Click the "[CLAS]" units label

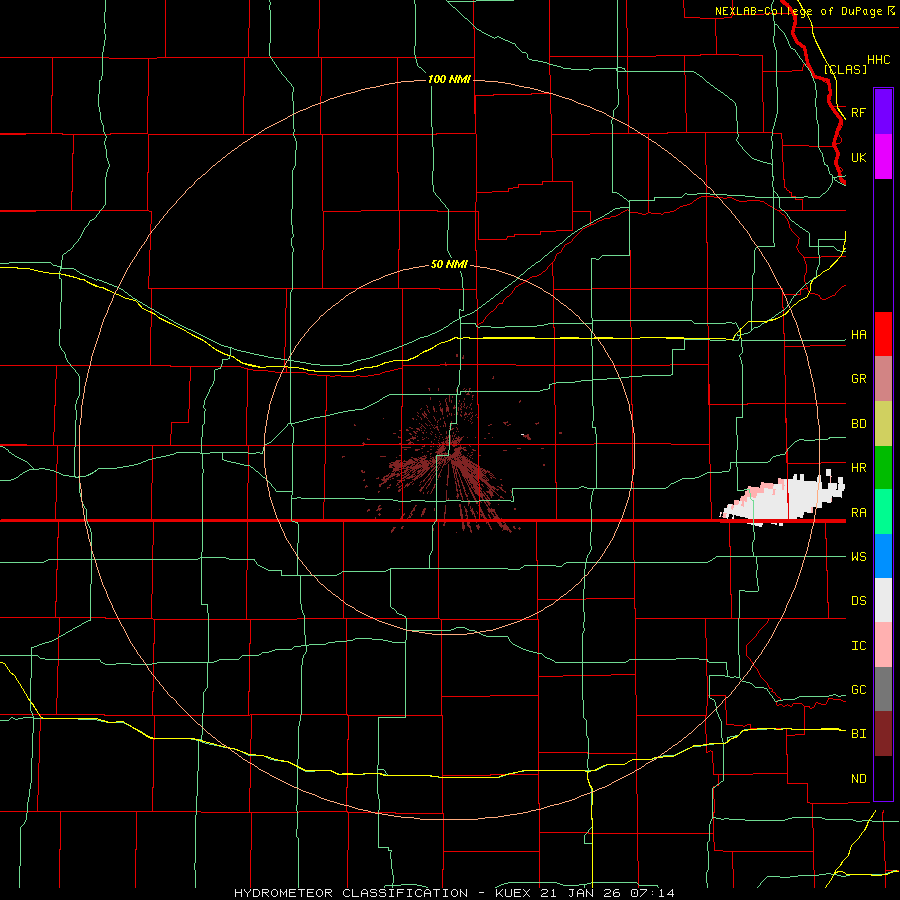pos(845,70)
